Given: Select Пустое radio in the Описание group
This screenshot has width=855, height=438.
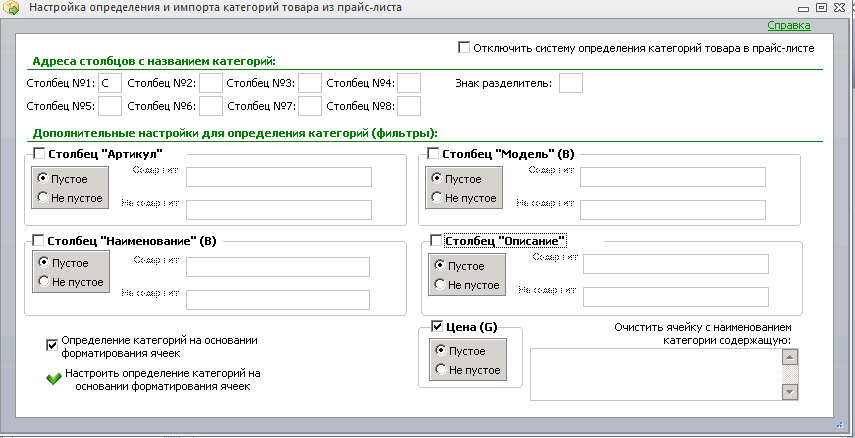Looking at the screenshot, I should 439,265.
